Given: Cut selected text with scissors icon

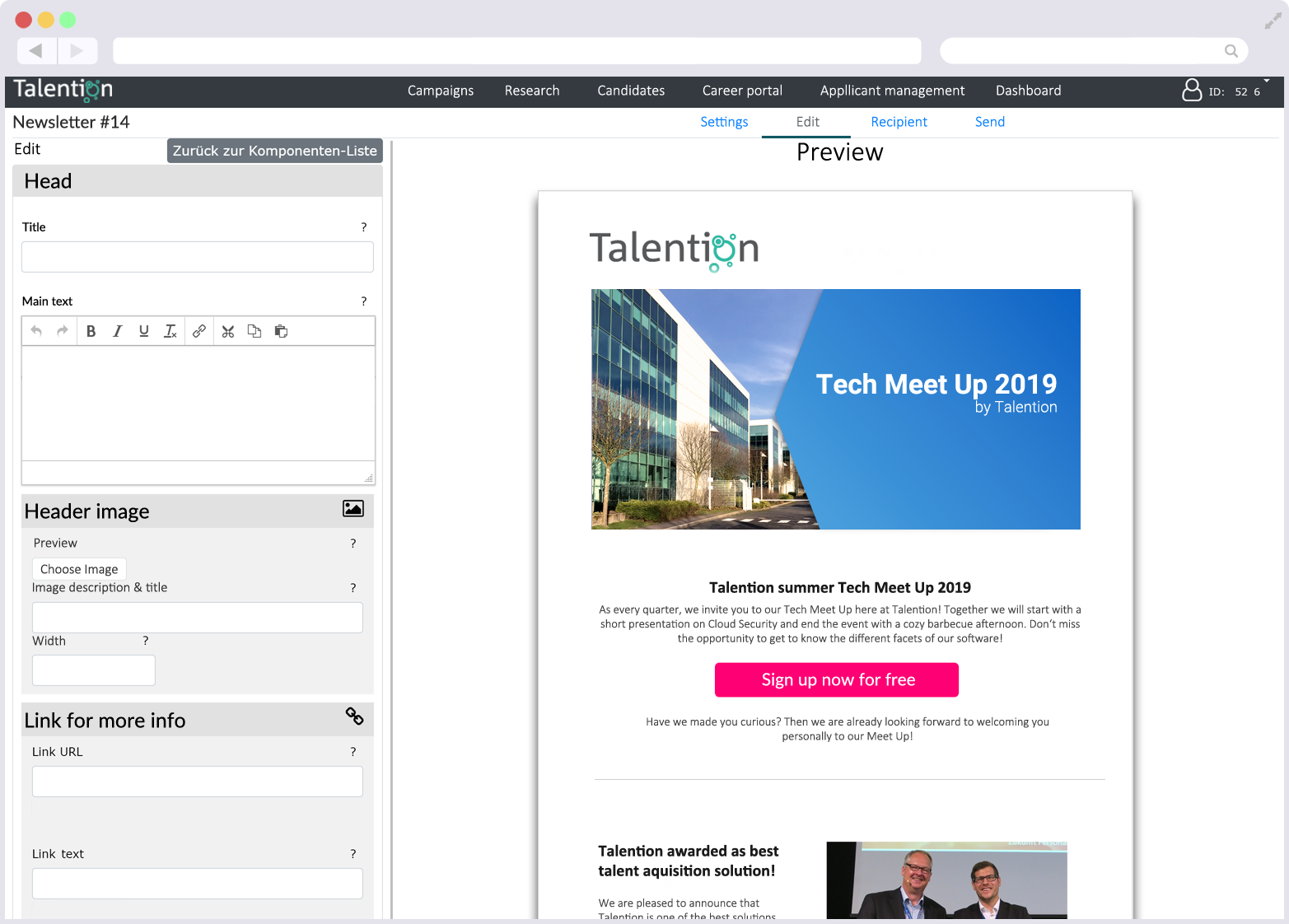Looking at the screenshot, I should click(x=228, y=331).
